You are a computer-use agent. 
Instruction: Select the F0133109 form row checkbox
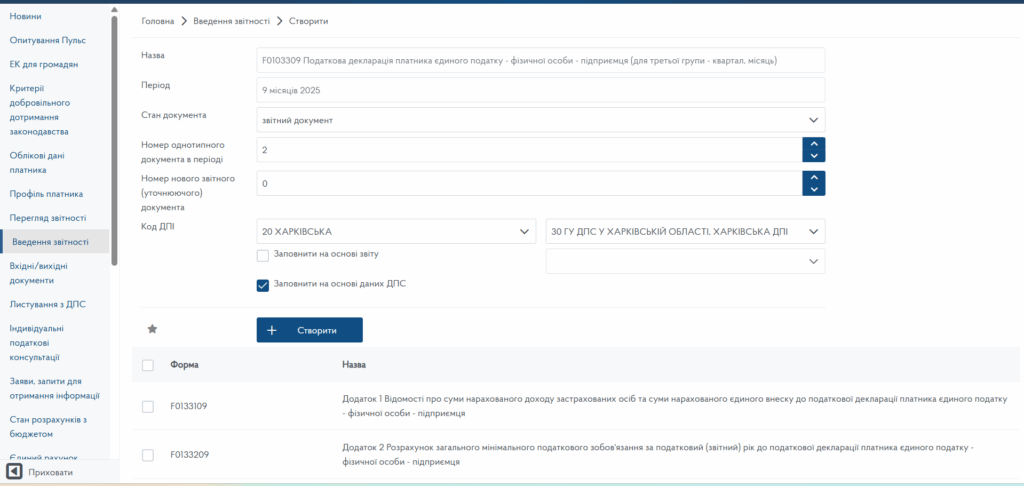(148, 406)
